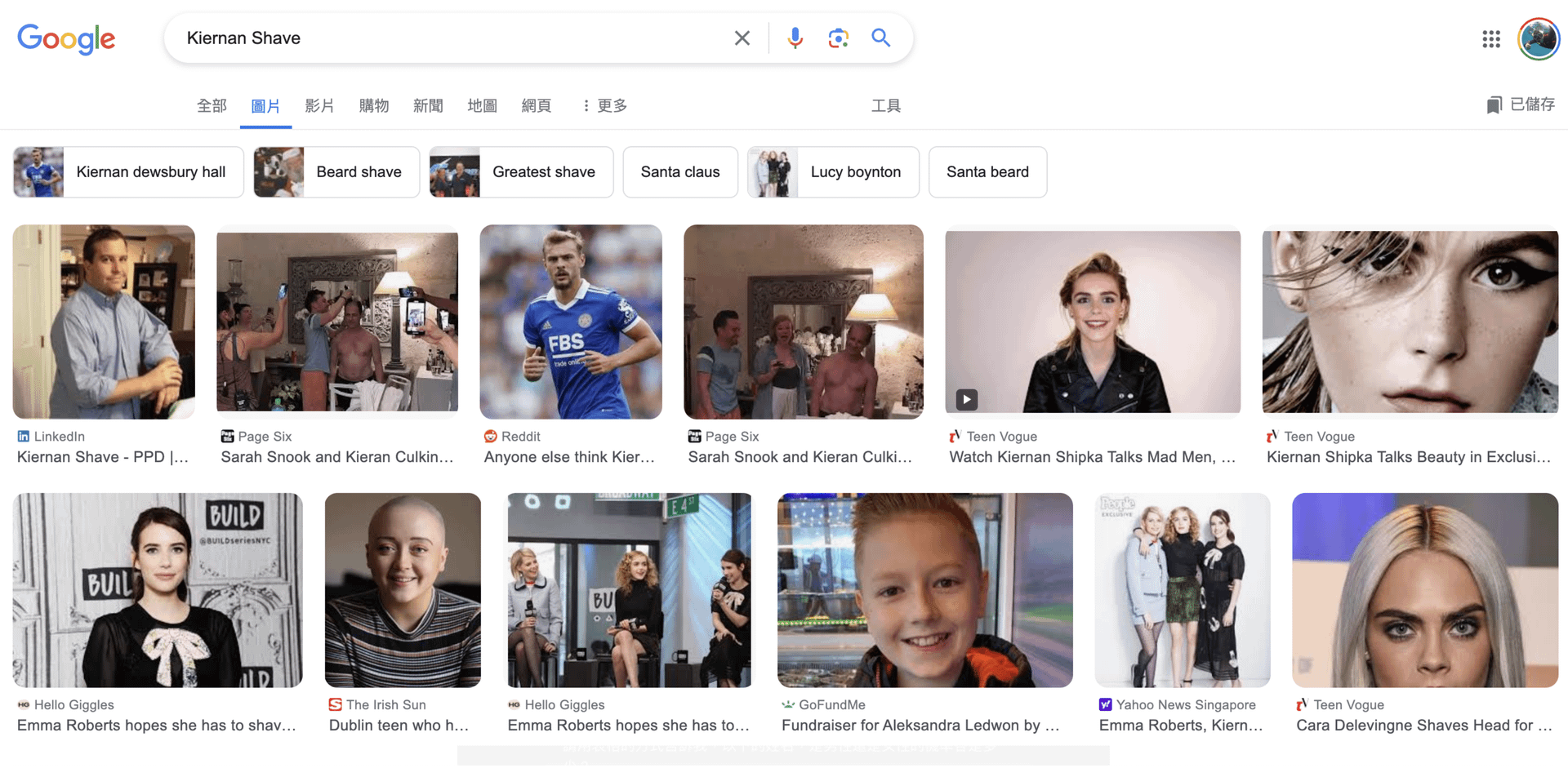Click into the Kiernan Shave search field
Screen dimensions: 1568x768
pyautogui.click(x=449, y=38)
